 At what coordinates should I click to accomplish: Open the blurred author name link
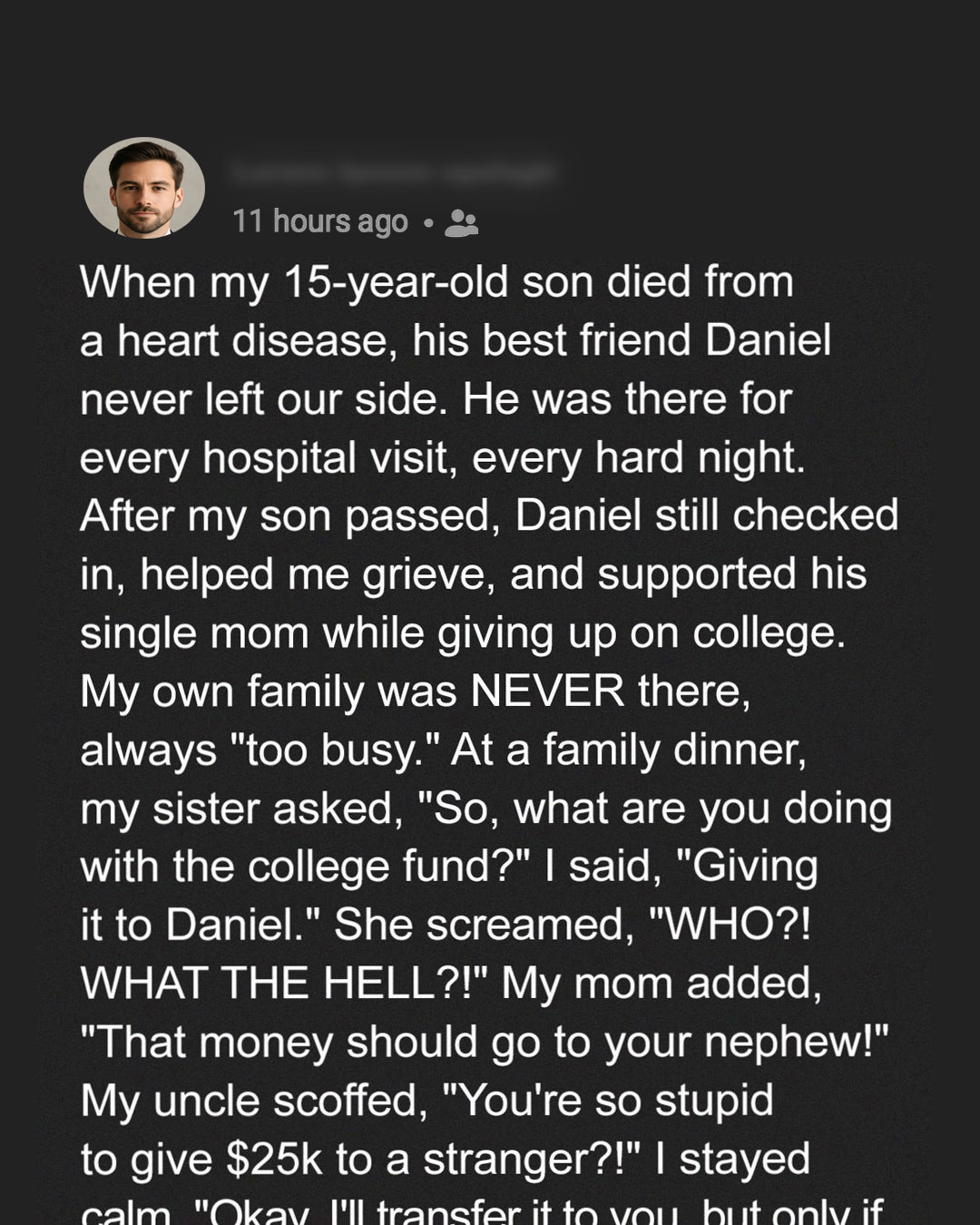pyautogui.click(x=391, y=172)
